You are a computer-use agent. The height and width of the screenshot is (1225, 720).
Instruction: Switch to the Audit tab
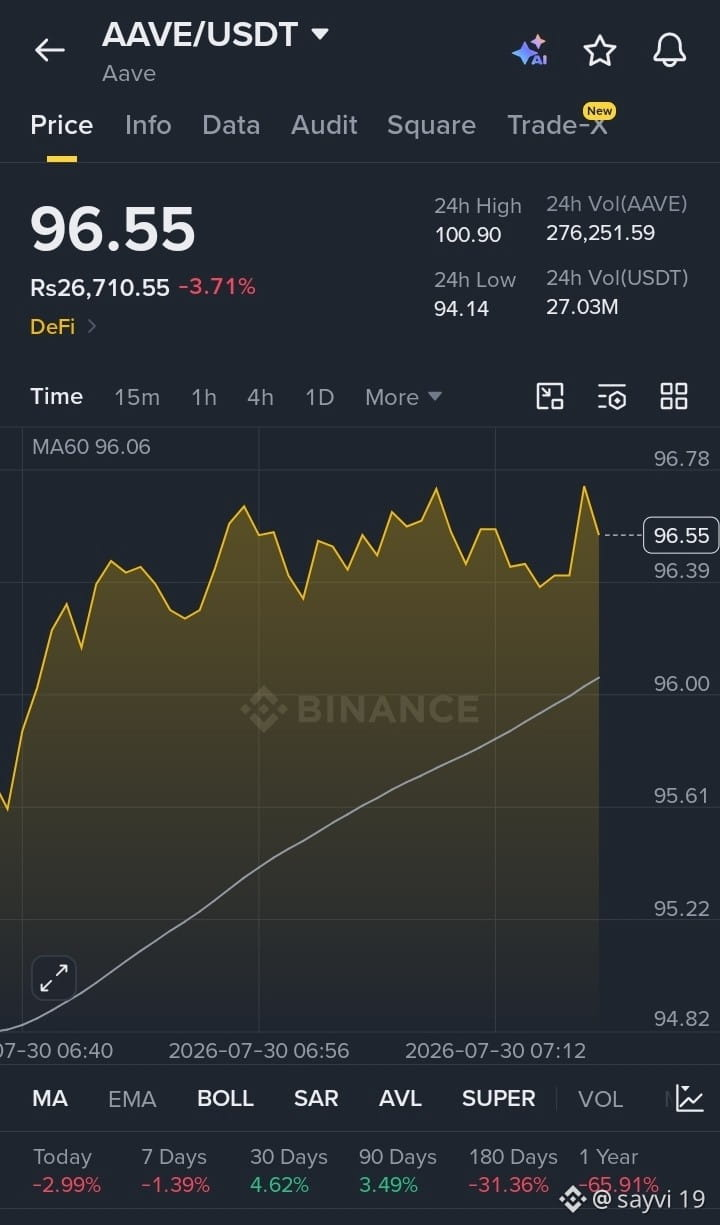click(324, 125)
